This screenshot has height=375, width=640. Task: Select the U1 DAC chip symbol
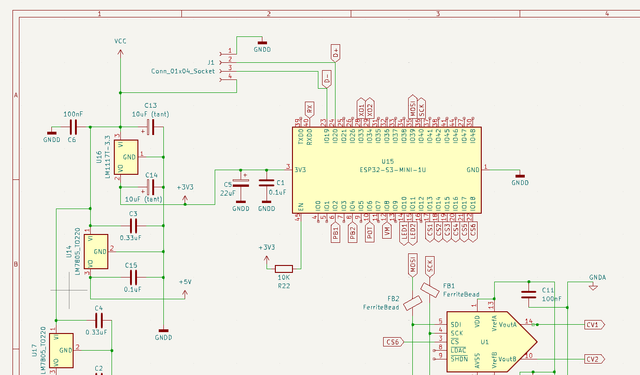tap(491, 342)
